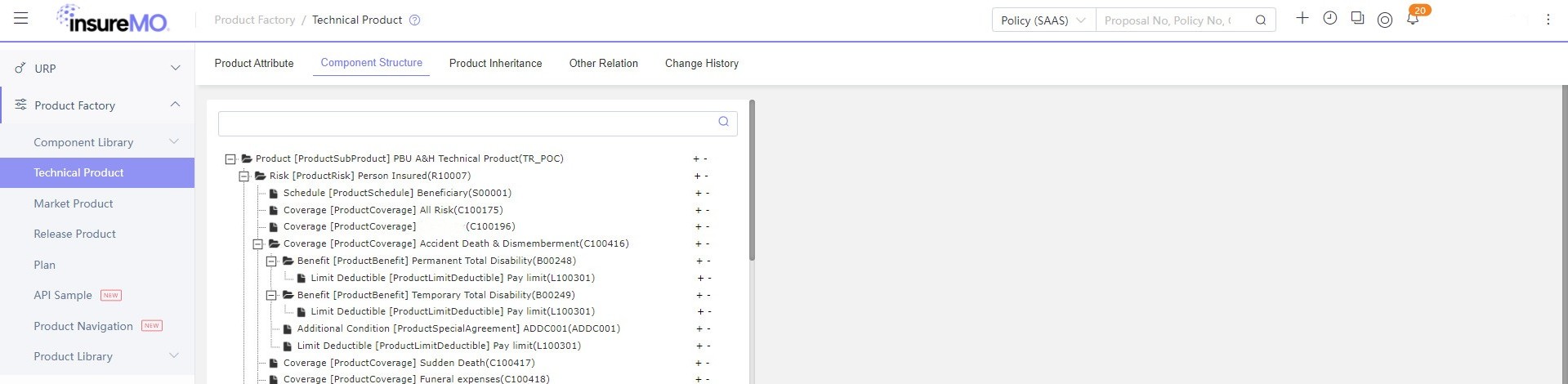This screenshot has height=384, width=1568.
Task: Open the Policy (SAAS) dropdown
Action: (x=1043, y=20)
